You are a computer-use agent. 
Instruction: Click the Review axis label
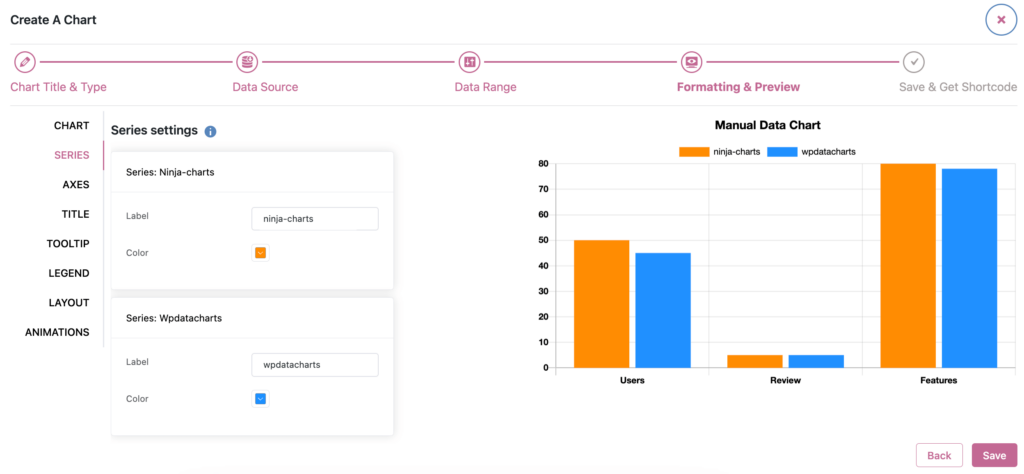786,380
